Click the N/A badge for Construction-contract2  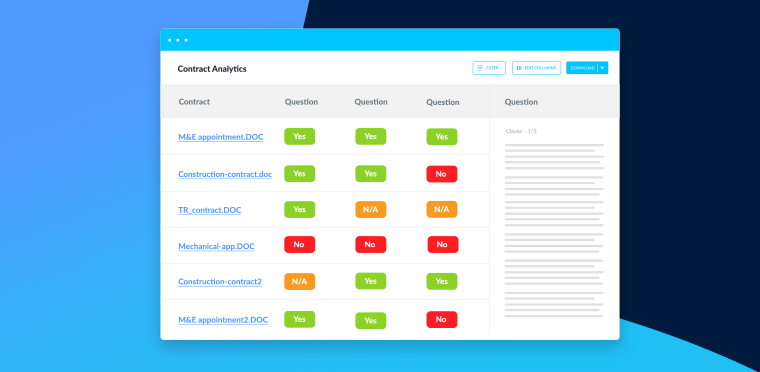pyautogui.click(x=300, y=282)
